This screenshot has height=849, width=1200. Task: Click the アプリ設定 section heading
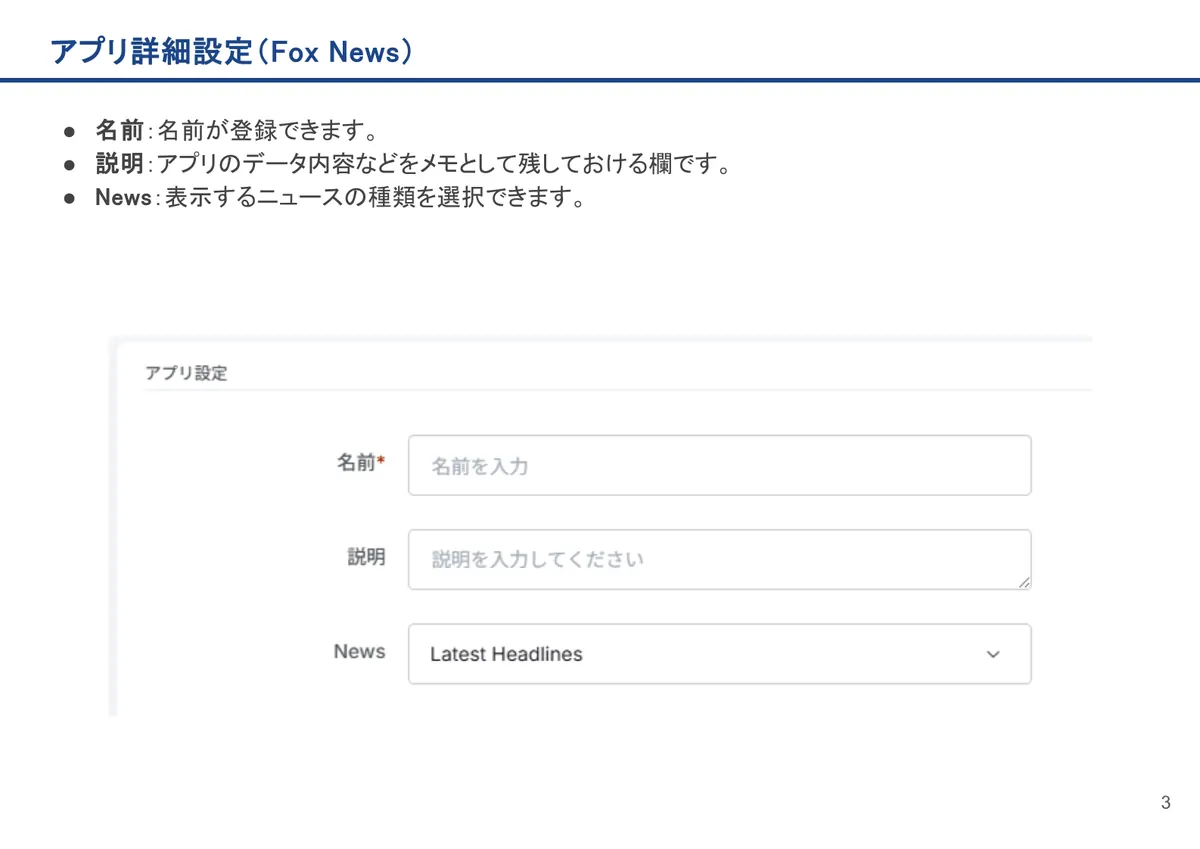(186, 373)
